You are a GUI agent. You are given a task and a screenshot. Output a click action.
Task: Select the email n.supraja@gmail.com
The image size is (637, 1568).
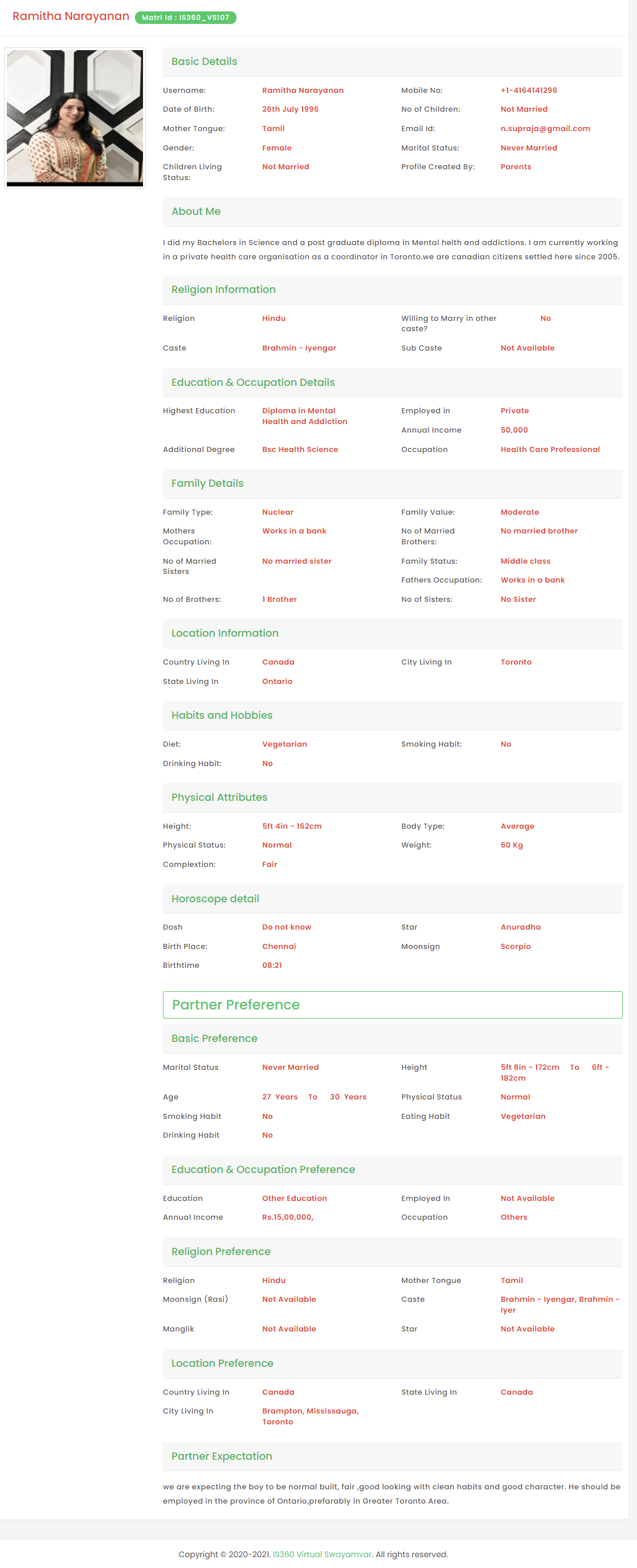point(545,128)
